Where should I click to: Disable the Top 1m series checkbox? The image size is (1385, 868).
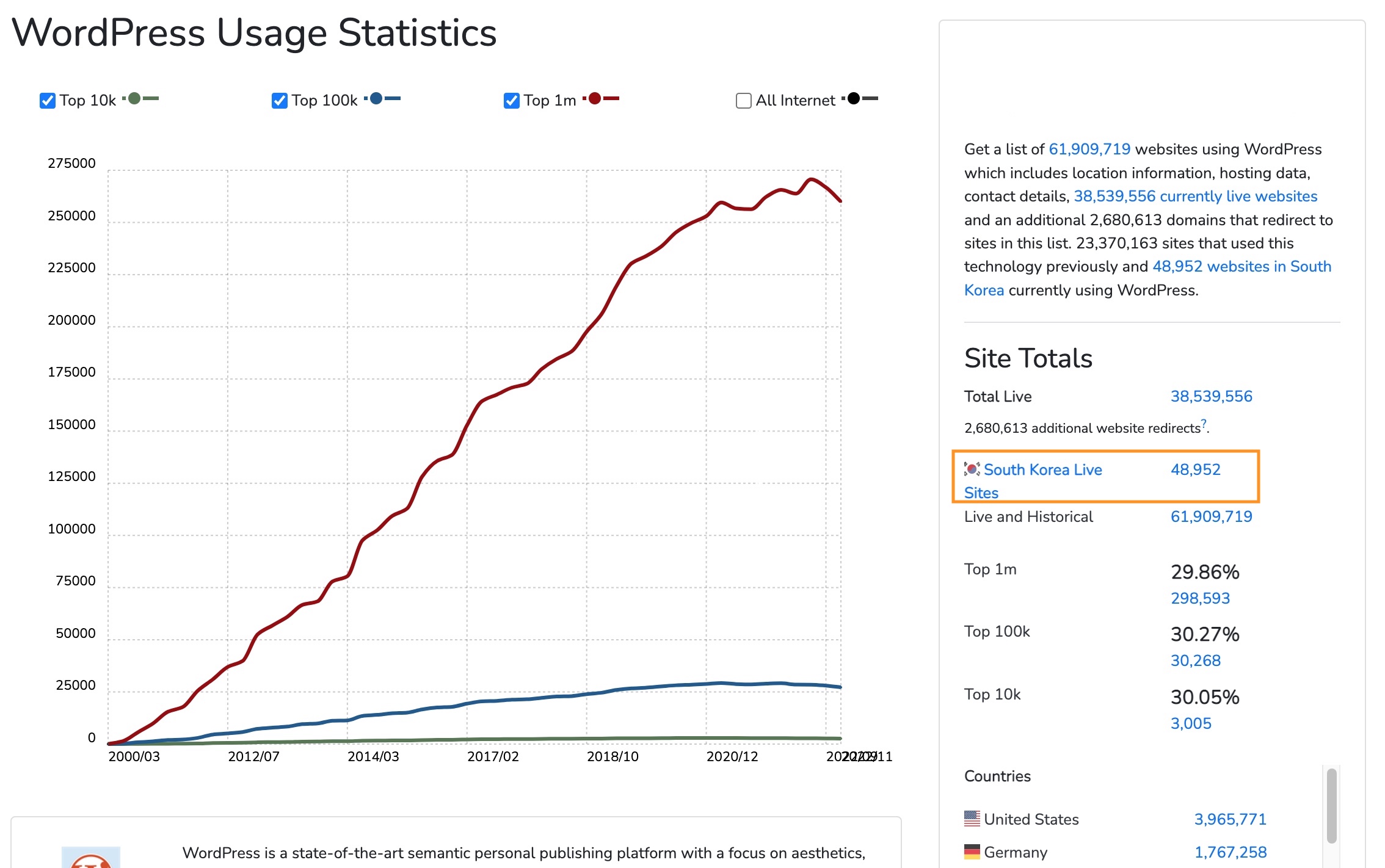tap(511, 101)
